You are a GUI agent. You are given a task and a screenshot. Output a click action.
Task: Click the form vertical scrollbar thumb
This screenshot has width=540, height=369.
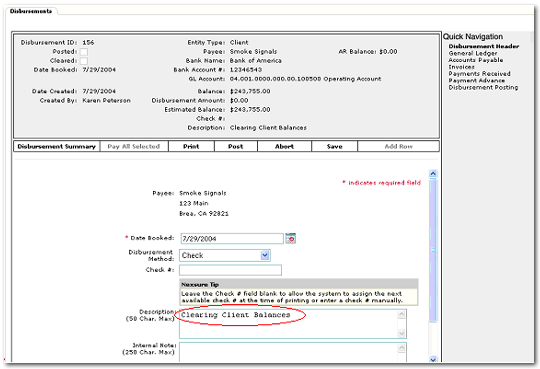point(433,250)
